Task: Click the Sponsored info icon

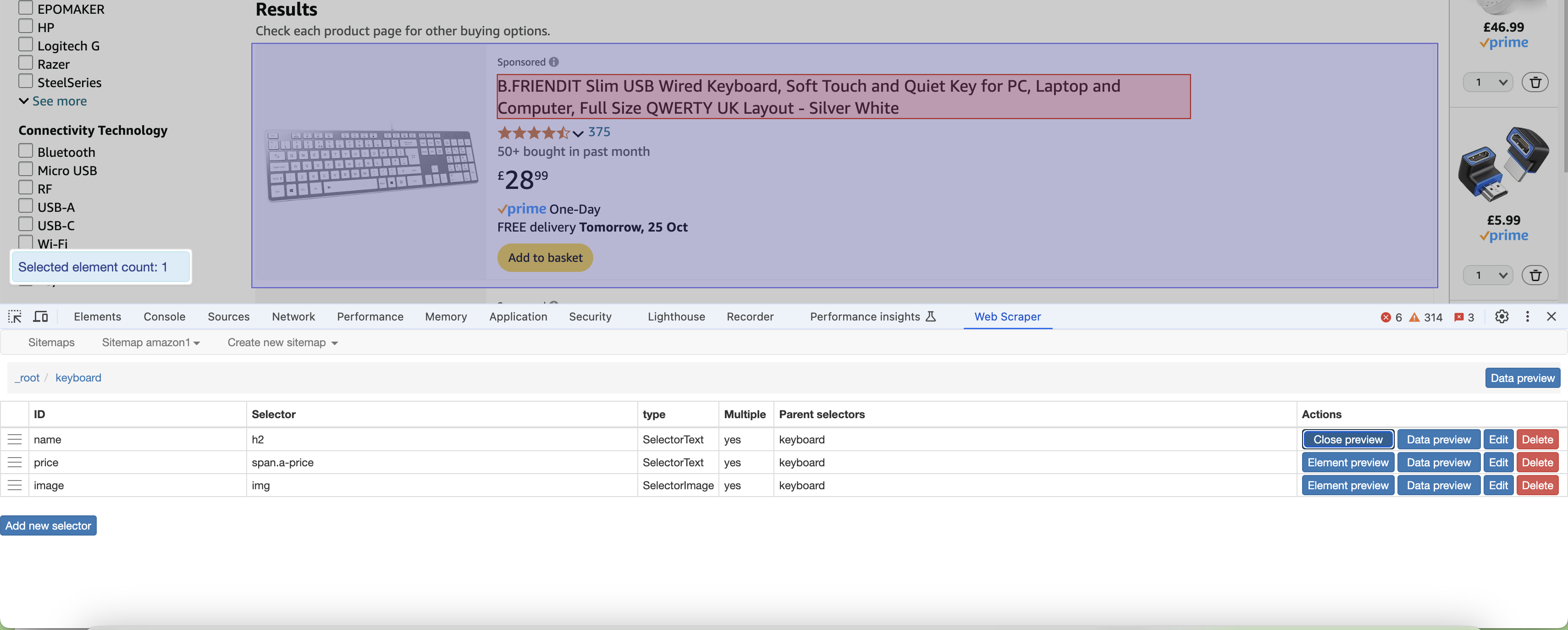Action: [553, 62]
